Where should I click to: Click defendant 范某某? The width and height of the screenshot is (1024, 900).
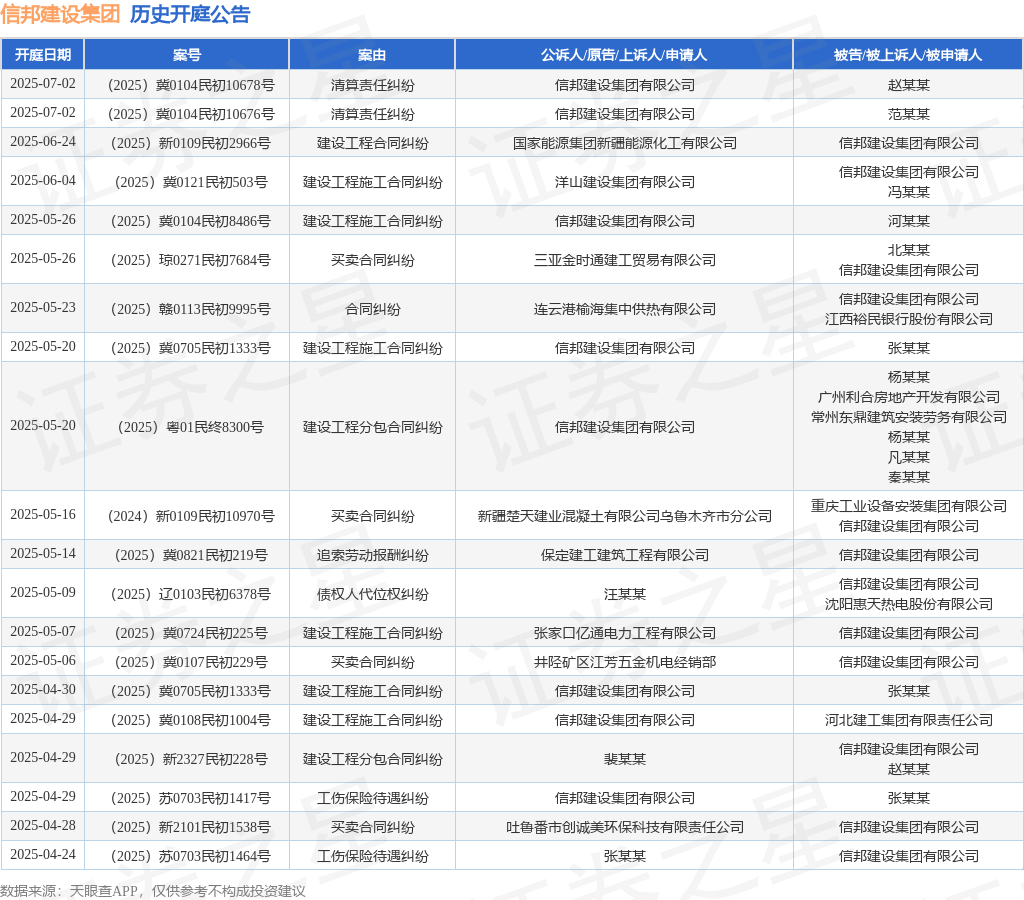tap(908, 114)
